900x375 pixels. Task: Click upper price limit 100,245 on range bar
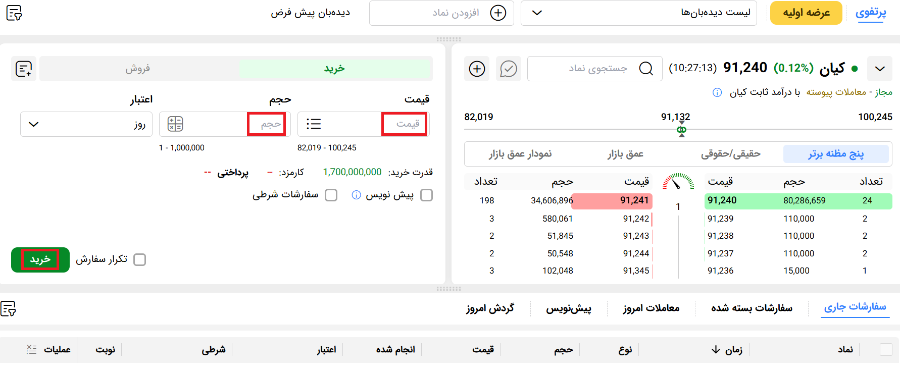coord(875,117)
